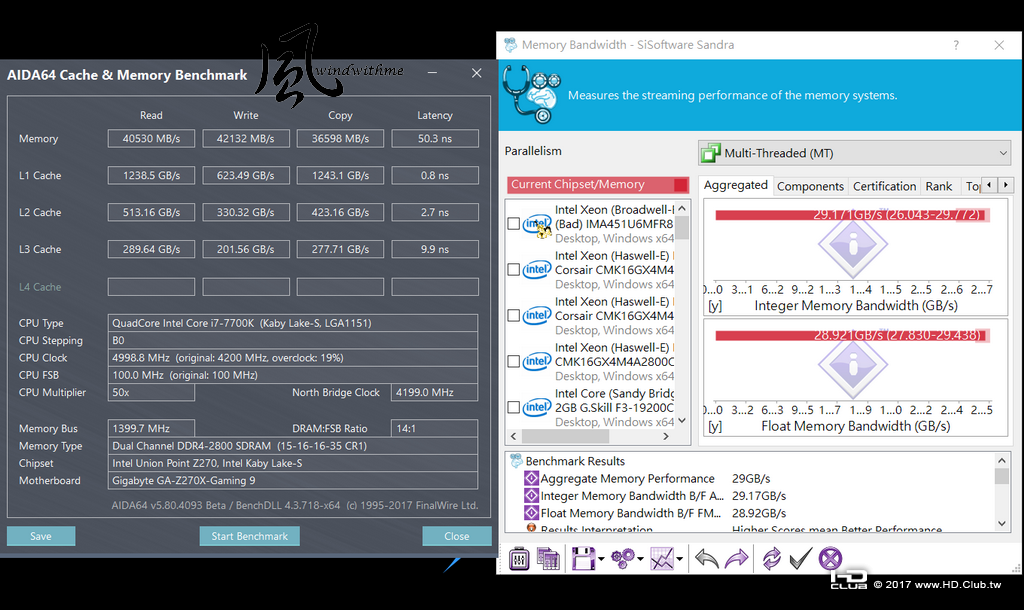
Task: Open the save icon dropdown arrow
Action: pos(601,559)
